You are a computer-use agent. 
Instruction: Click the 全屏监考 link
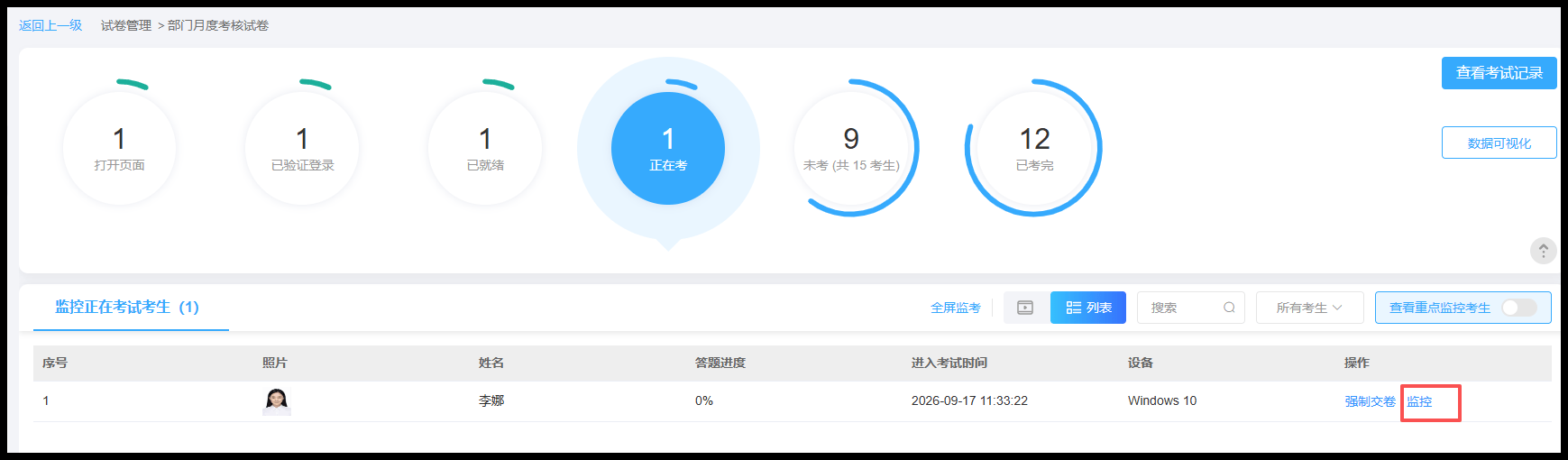tap(956, 308)
